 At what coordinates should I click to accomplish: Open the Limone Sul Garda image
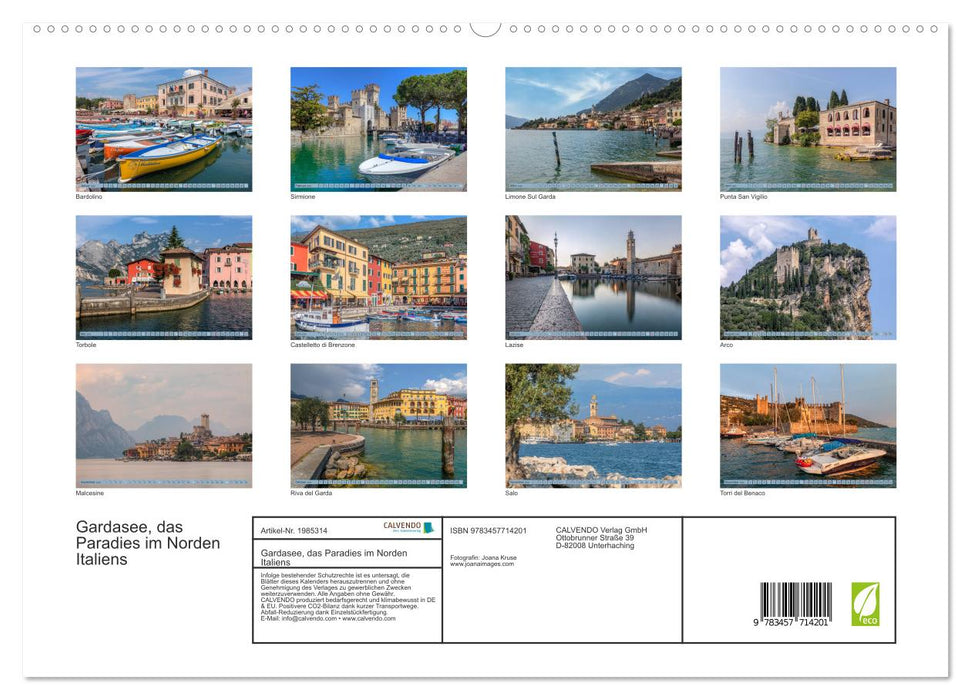592,129
